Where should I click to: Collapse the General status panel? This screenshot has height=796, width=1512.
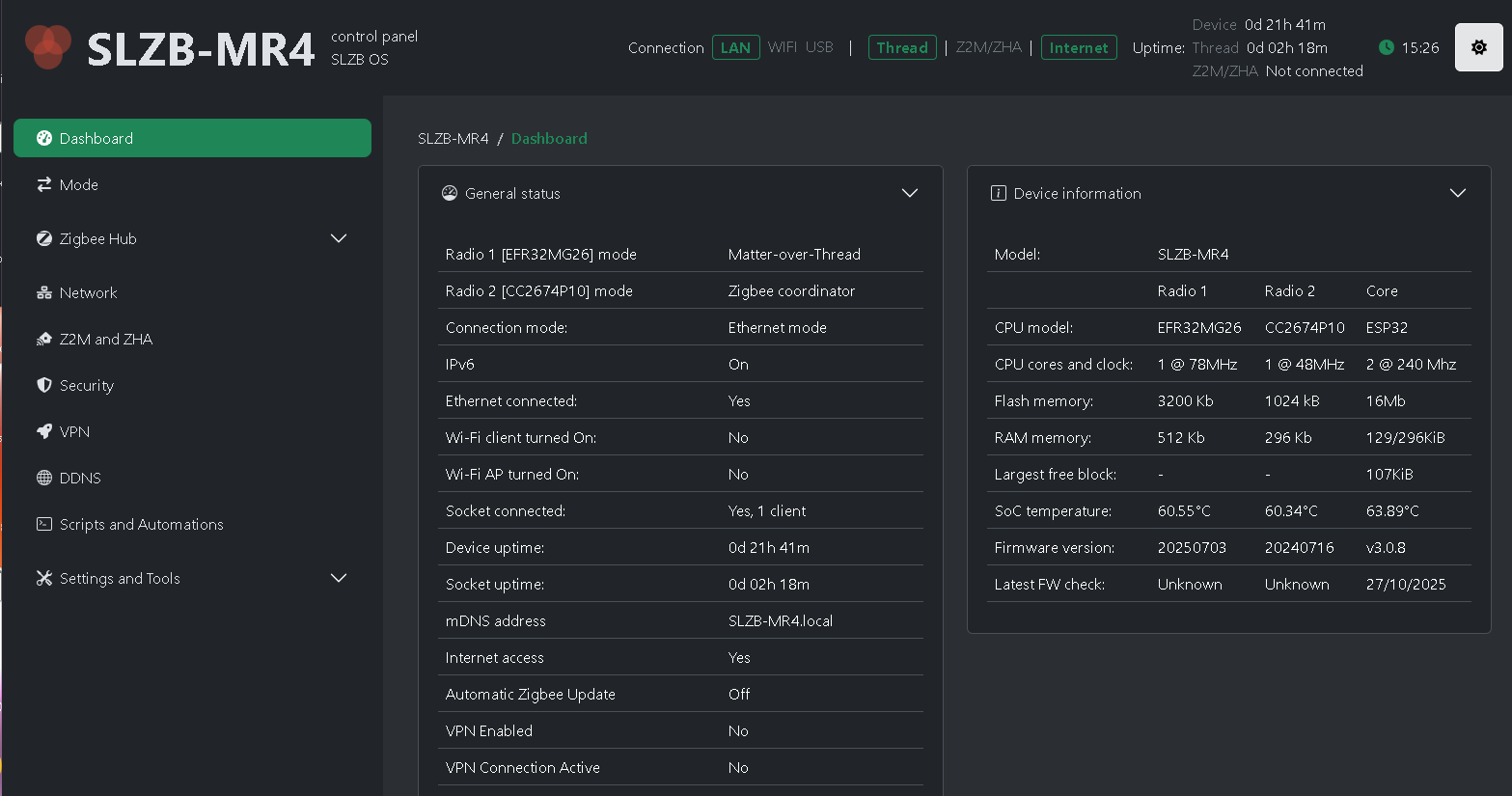pyautogui.click(x=909, y=193)
